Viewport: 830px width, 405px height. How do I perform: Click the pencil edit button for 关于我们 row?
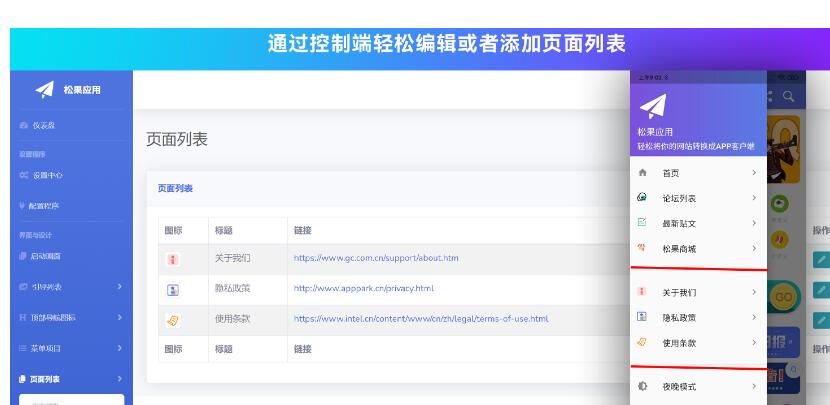coord(821,259)
